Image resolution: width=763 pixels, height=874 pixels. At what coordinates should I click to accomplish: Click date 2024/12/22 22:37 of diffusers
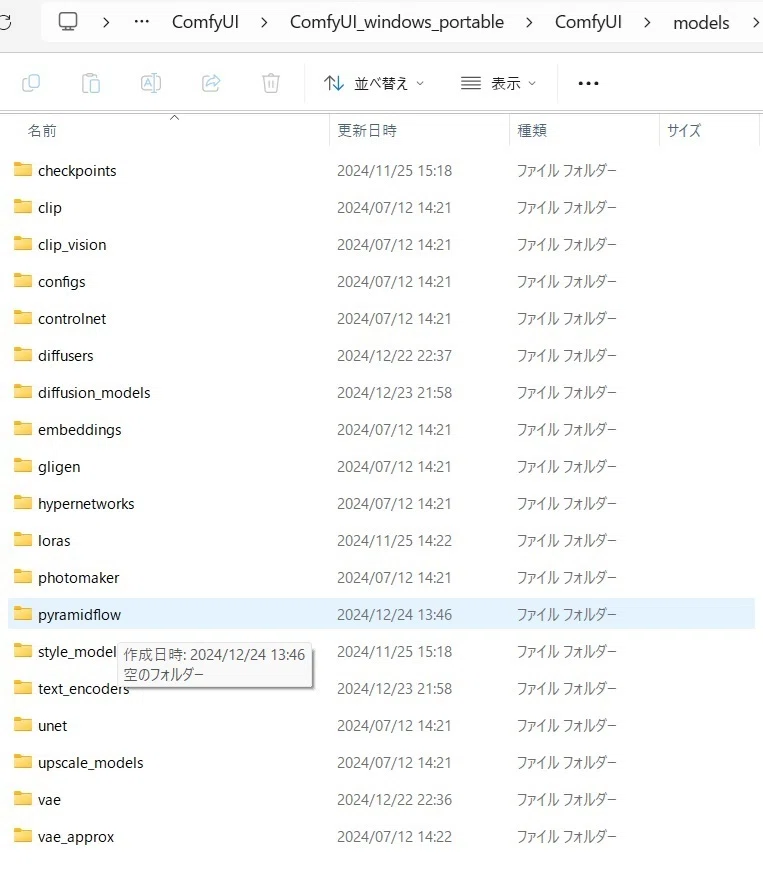(x=394, y=356)
